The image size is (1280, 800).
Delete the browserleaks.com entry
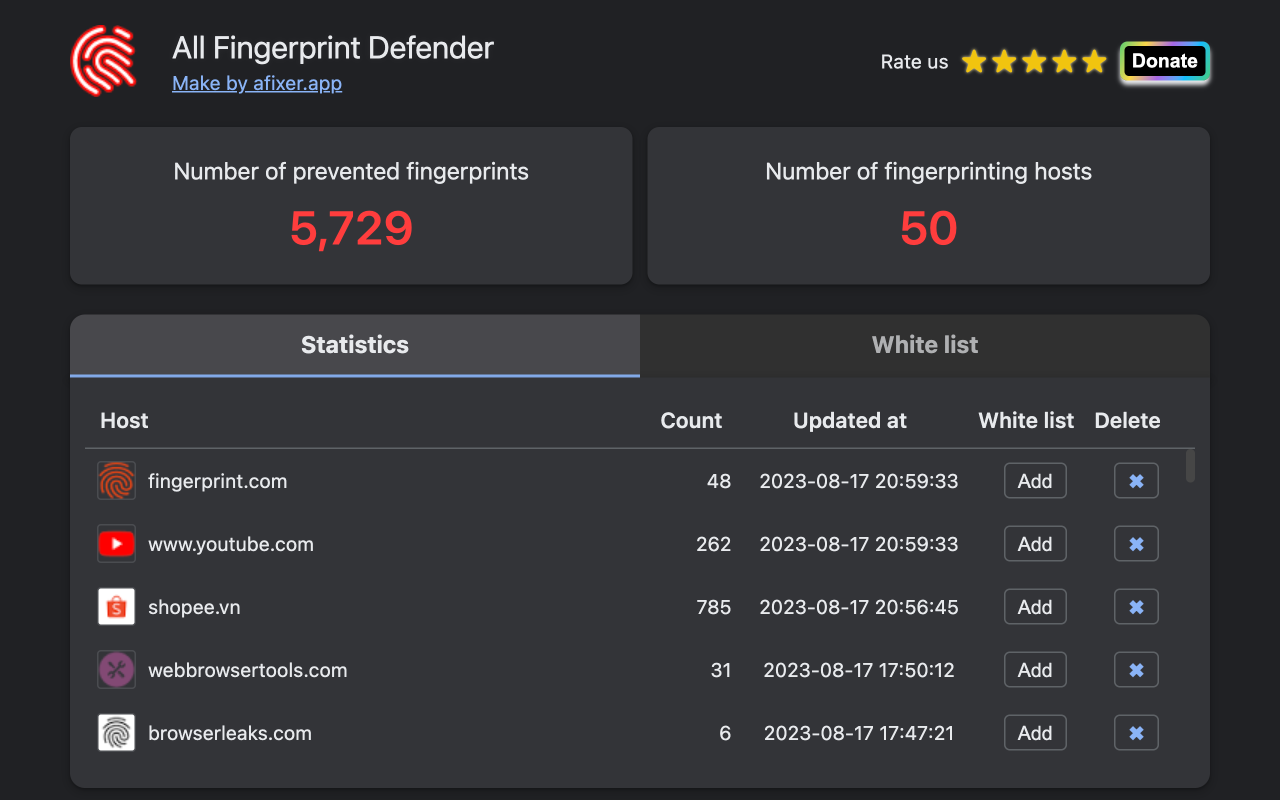(1136, 732)
